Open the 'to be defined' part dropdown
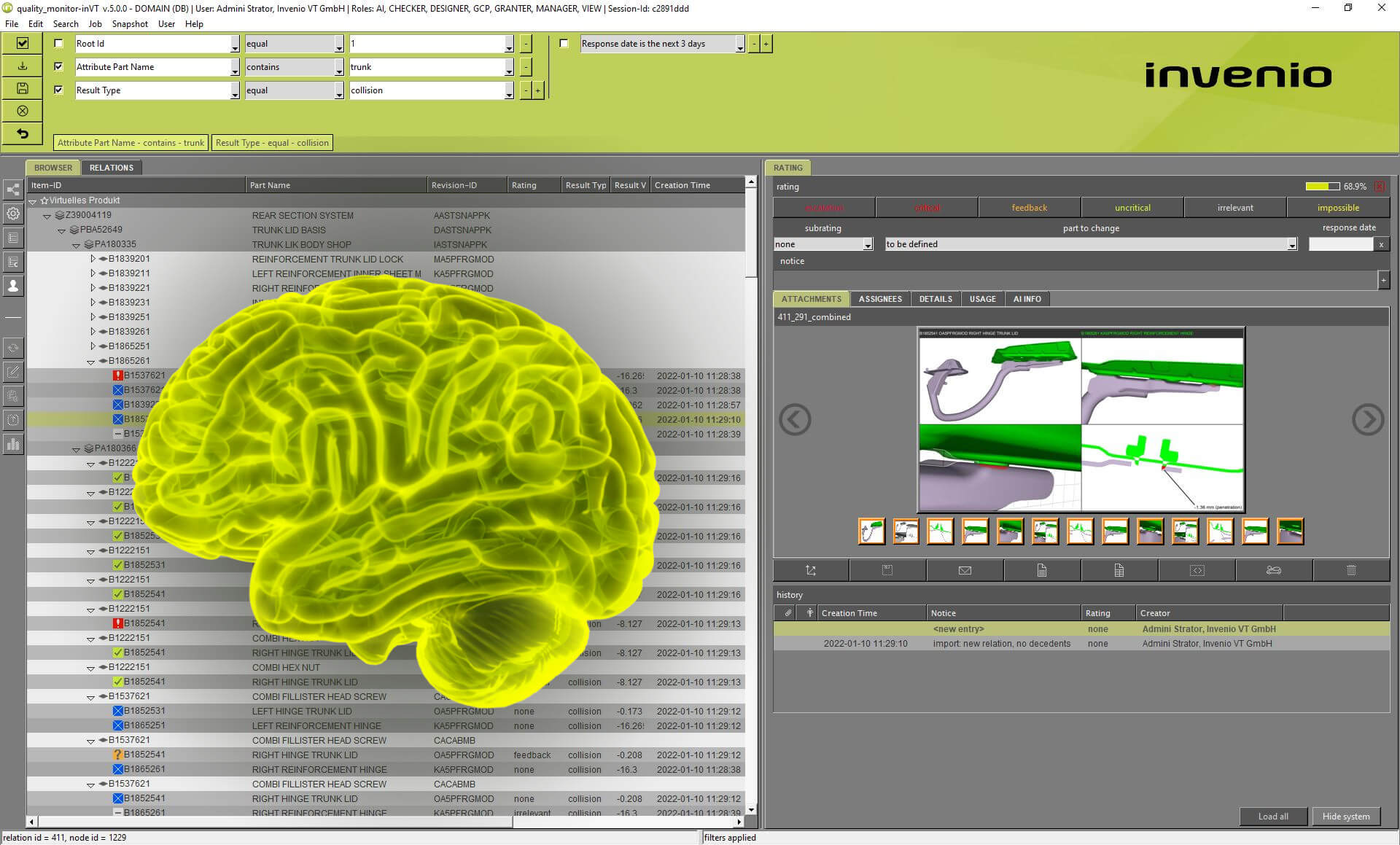Image resolution: width=1400 pixels, height=845 pixels. [1292, 244]
